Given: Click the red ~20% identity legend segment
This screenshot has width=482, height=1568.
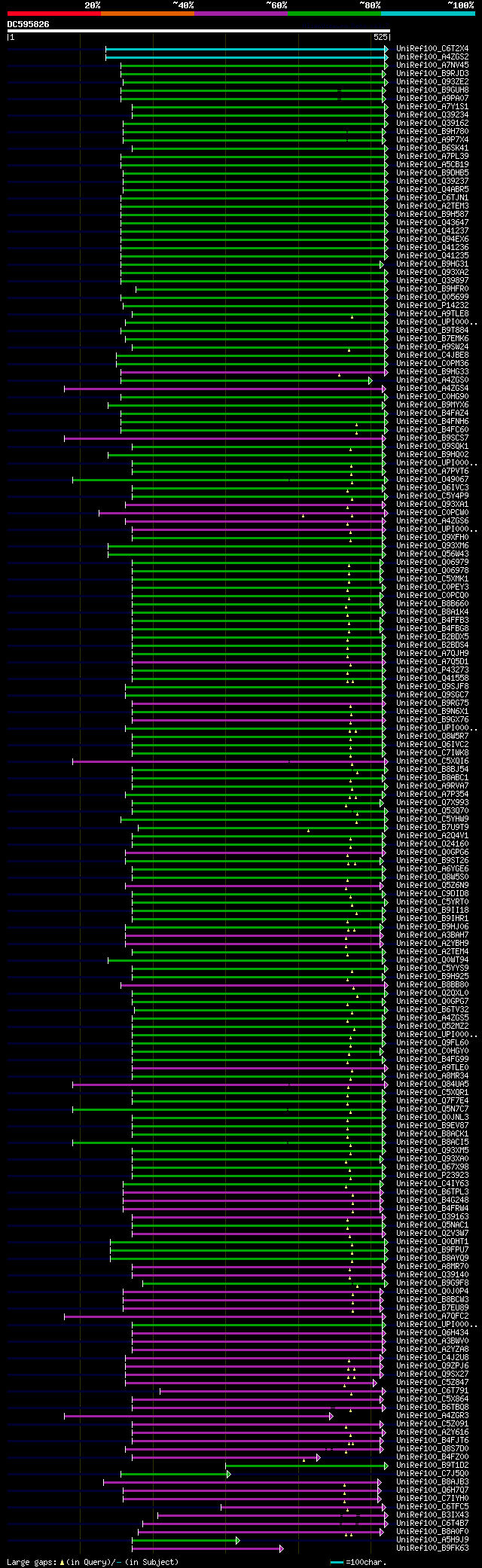Looking at the screenshot, I should coord(54,14).
